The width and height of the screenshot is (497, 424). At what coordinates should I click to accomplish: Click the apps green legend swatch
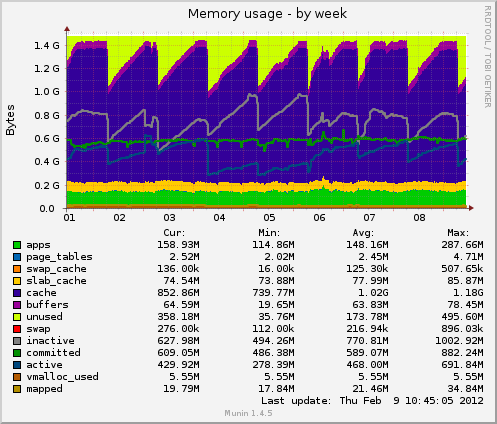pyautogui.click(x=17, y=245)
